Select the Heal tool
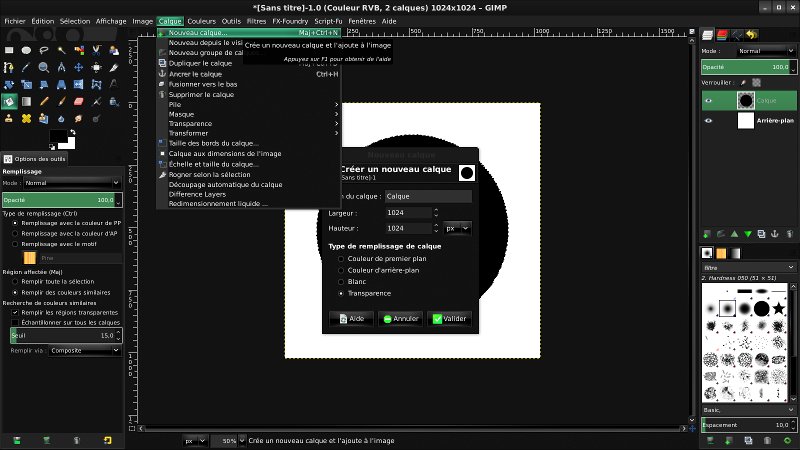Image resolution: width=800 pixels, height=450 pixels. click(x=26, y=119)
